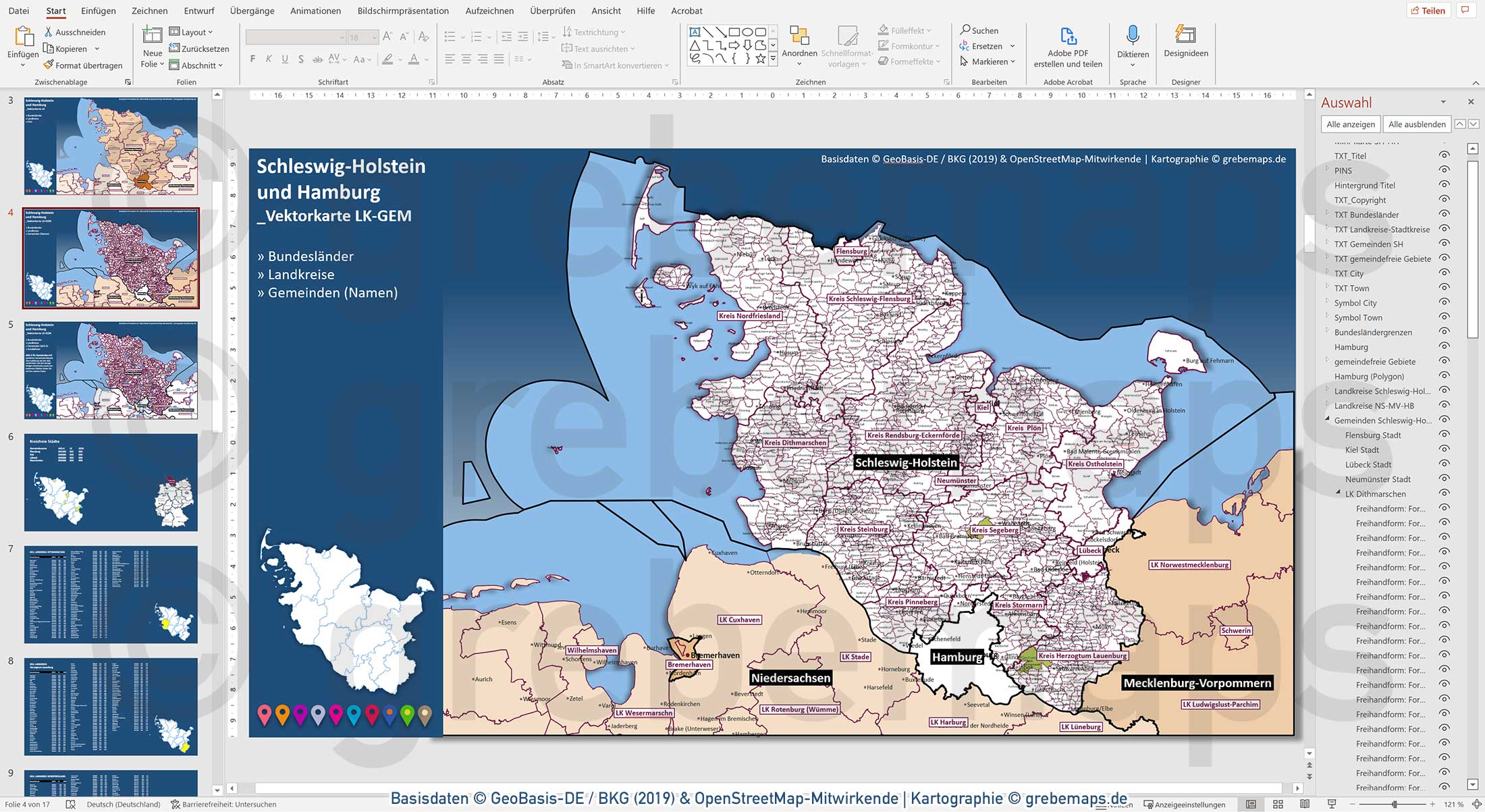The width and height of the screenshot is (1485, 812).
Task: Click the Alle ausblenden button
Action: click(x=1416, y=124)
